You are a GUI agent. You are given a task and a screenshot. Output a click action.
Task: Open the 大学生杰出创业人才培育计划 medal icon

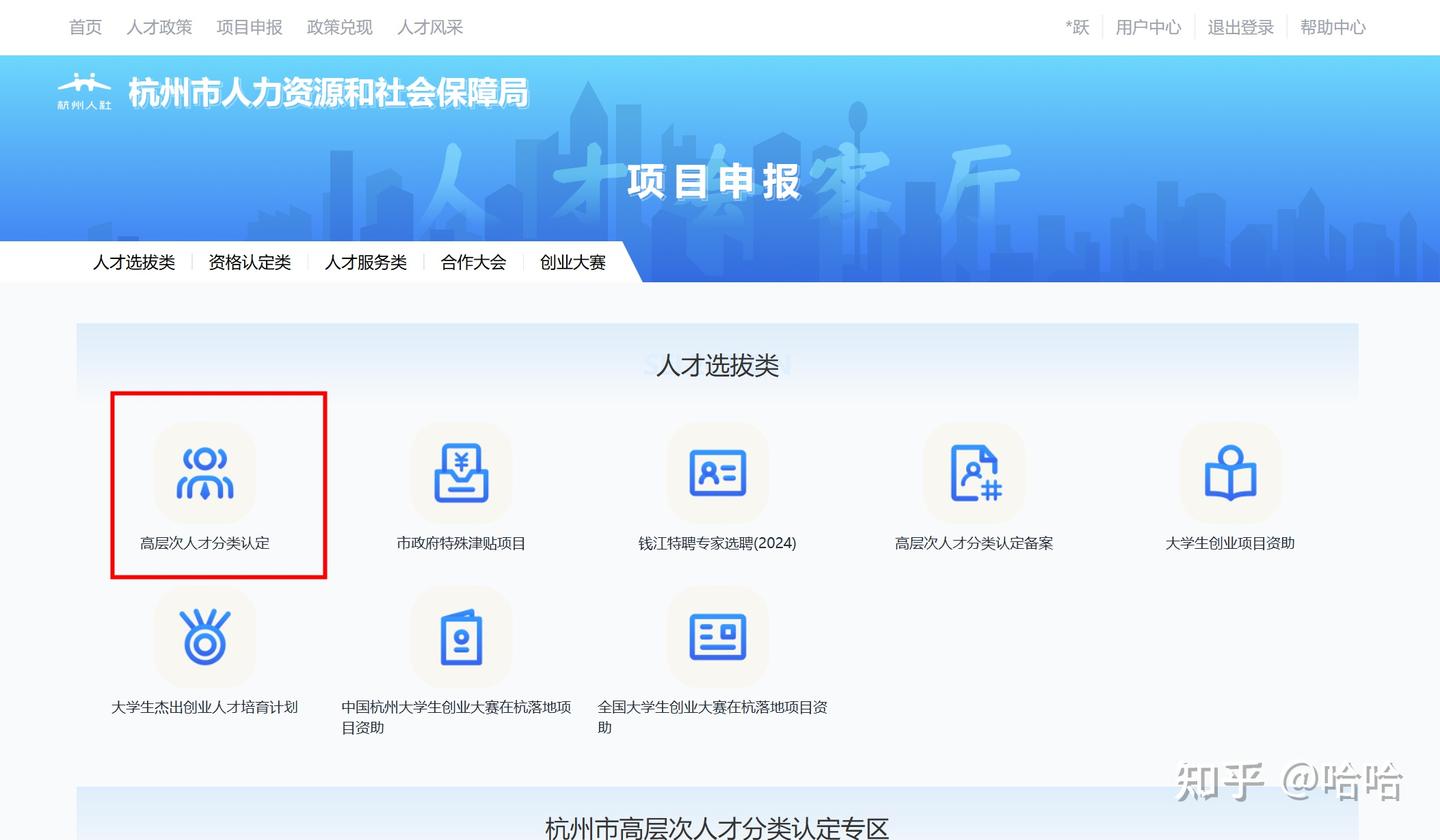(205, 637)
